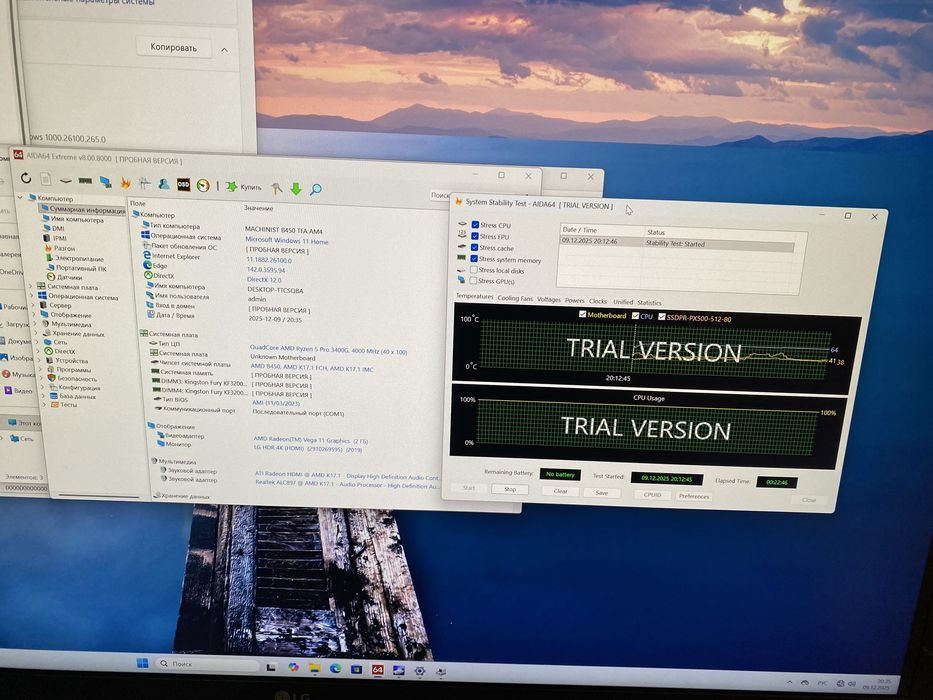Click the CPUID button

pyautogui.click(x=652, y=495)
